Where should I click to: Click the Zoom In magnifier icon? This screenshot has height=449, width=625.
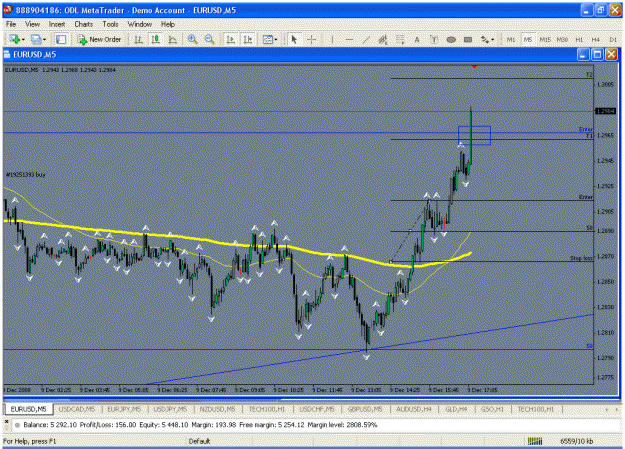coord(193,39)
